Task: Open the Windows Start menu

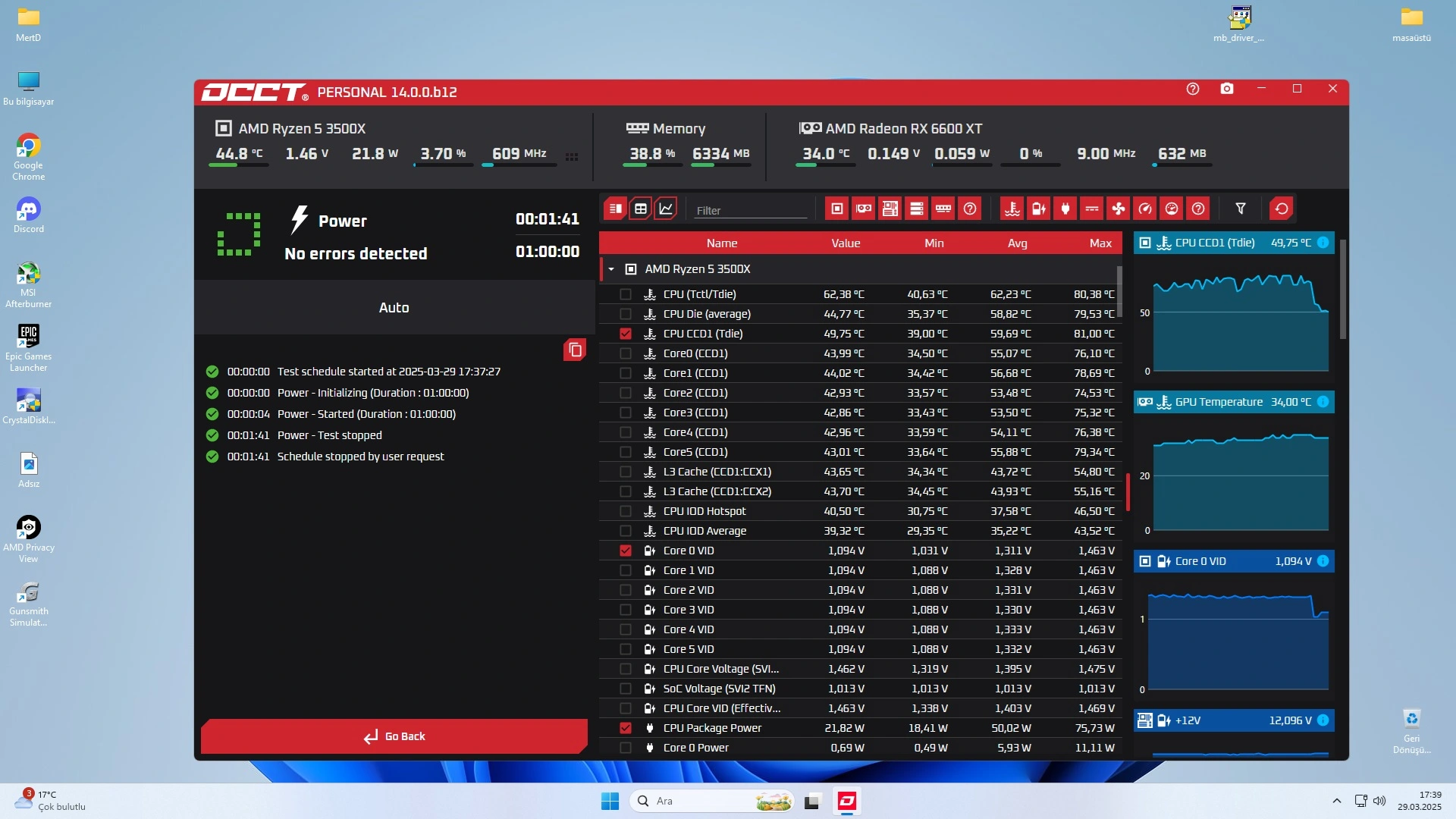Action: point(610,801)
